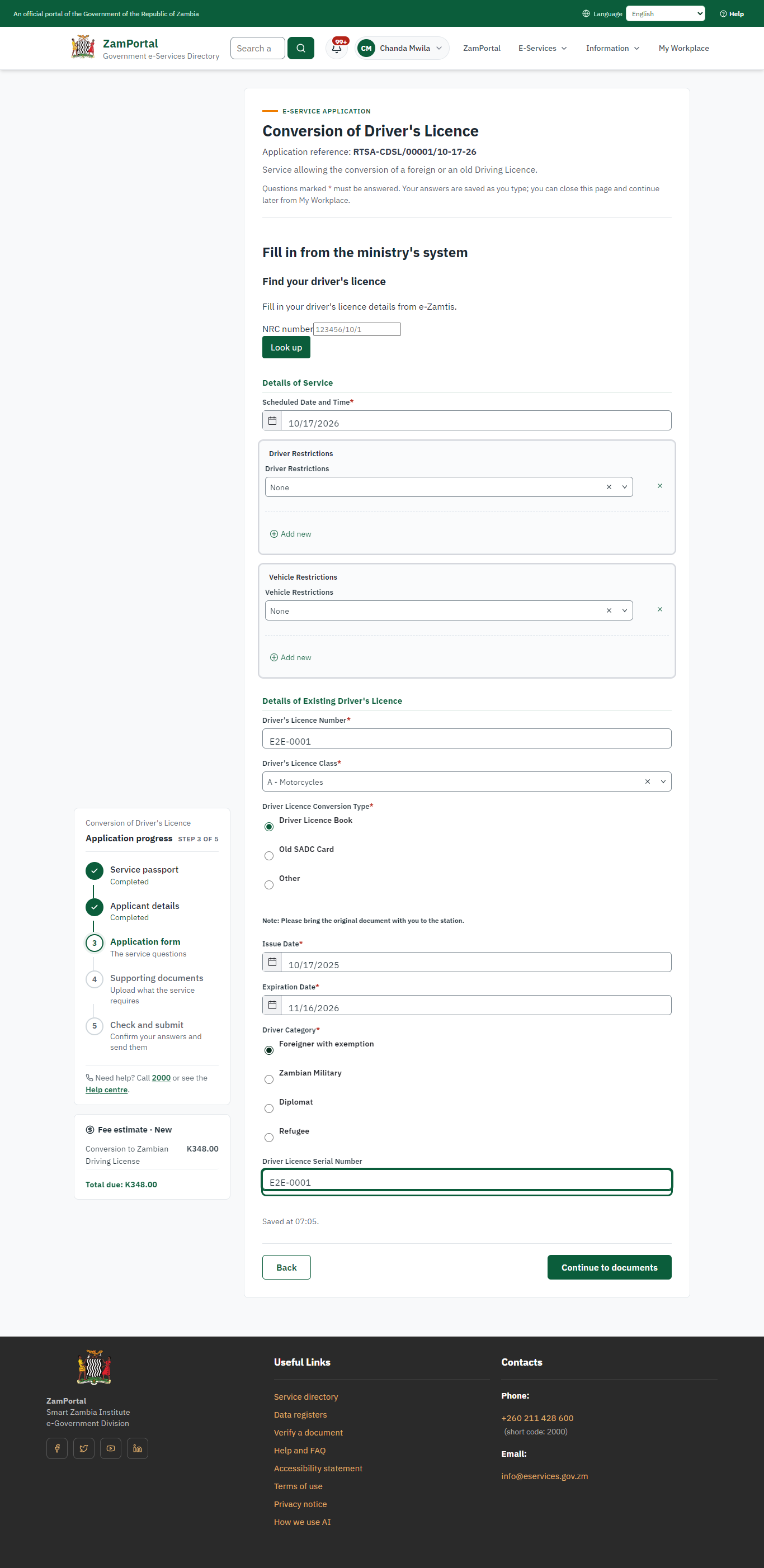Remove the Driver Restrictions row

click(660, 486)
